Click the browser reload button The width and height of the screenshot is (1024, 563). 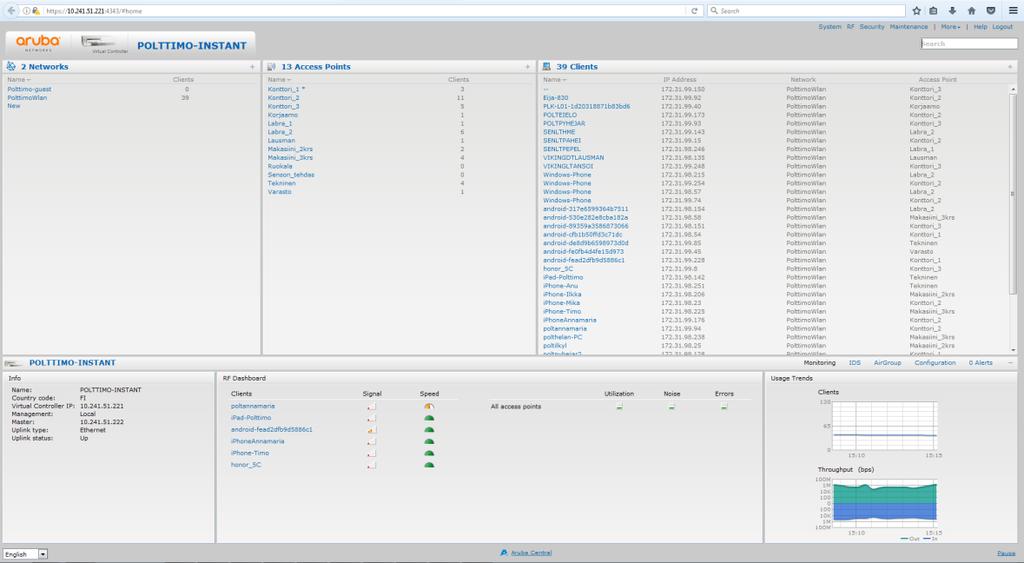point(694,10)
